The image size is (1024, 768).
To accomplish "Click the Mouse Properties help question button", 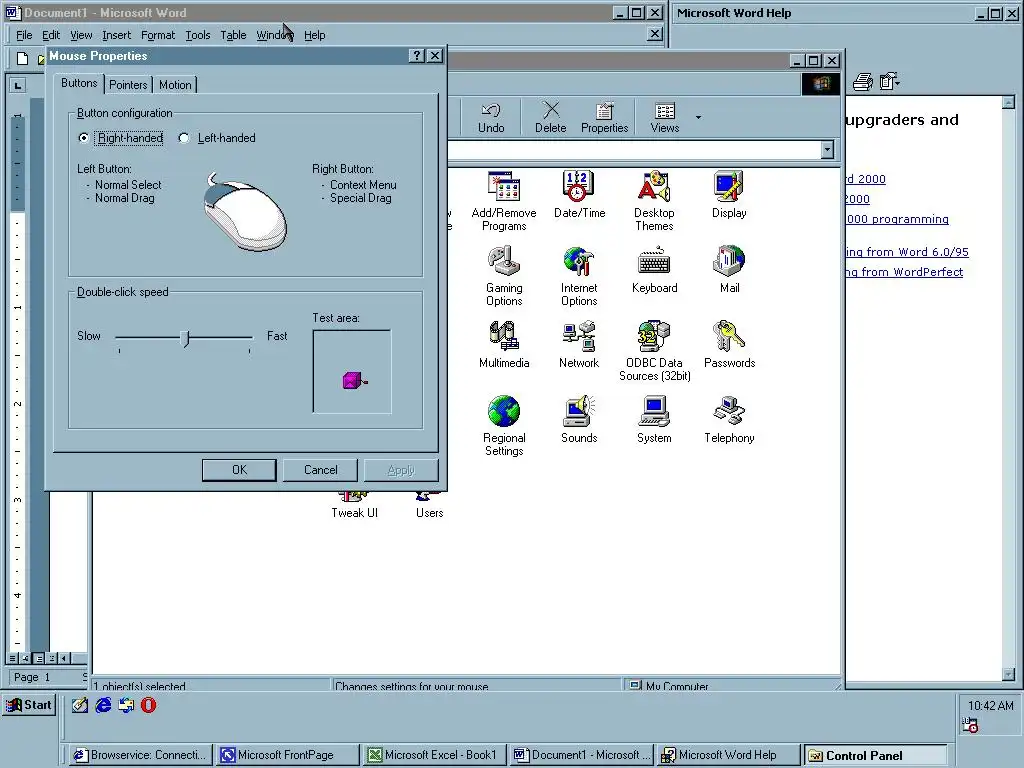I will (417, 56).
